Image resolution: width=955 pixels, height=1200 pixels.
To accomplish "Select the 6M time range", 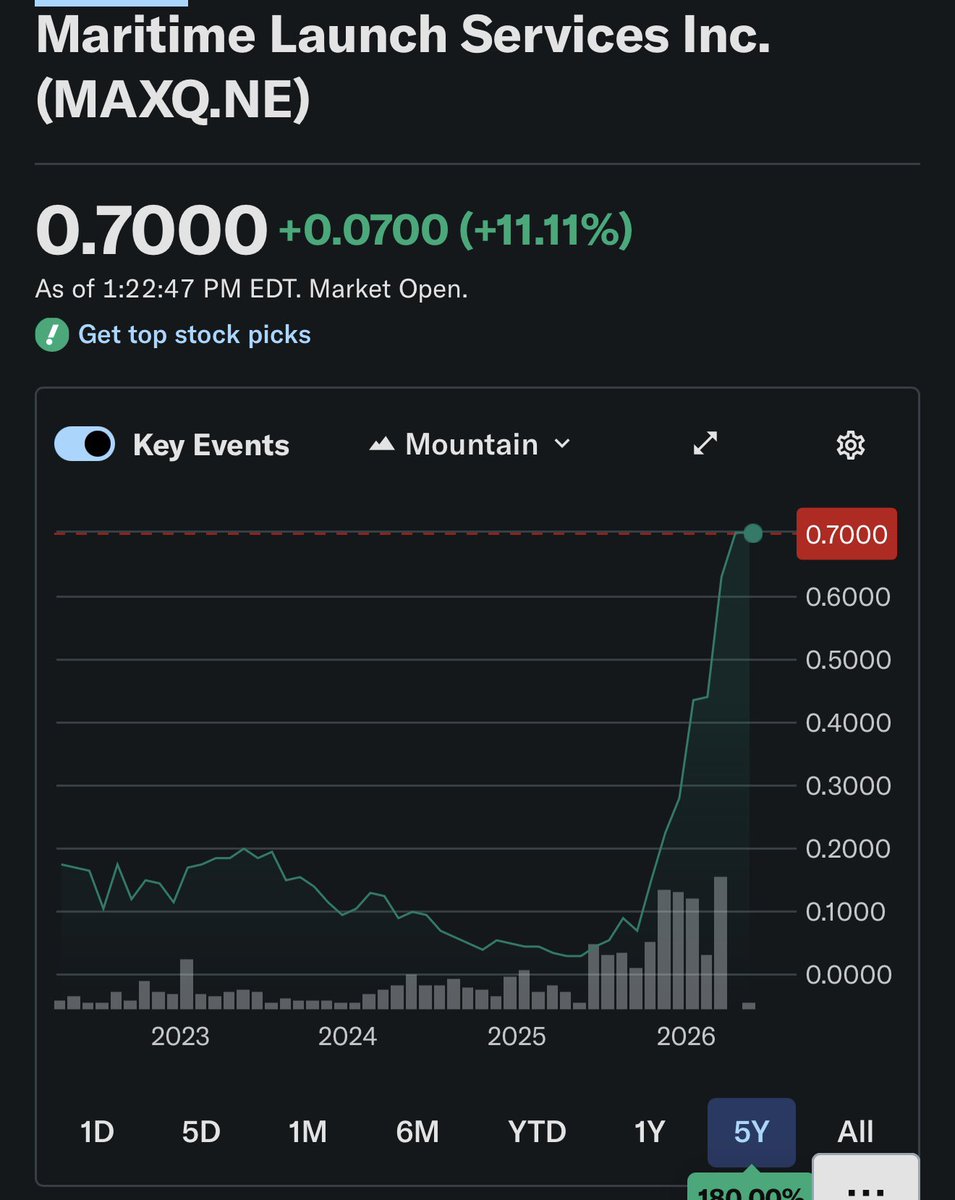I will (417, 1131).
